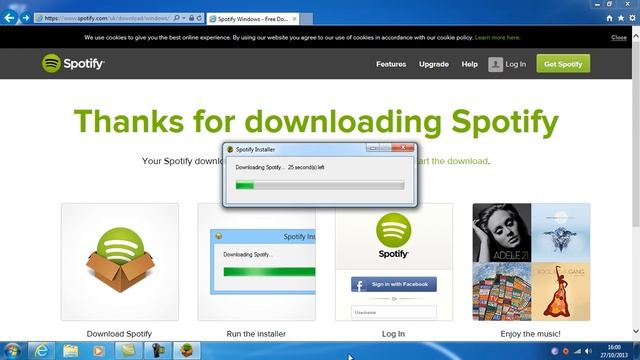Open the camera recorder taskbar icon
Image resolution: width=640 pixels, height=360 pixels.
click(x=158, y=351)
